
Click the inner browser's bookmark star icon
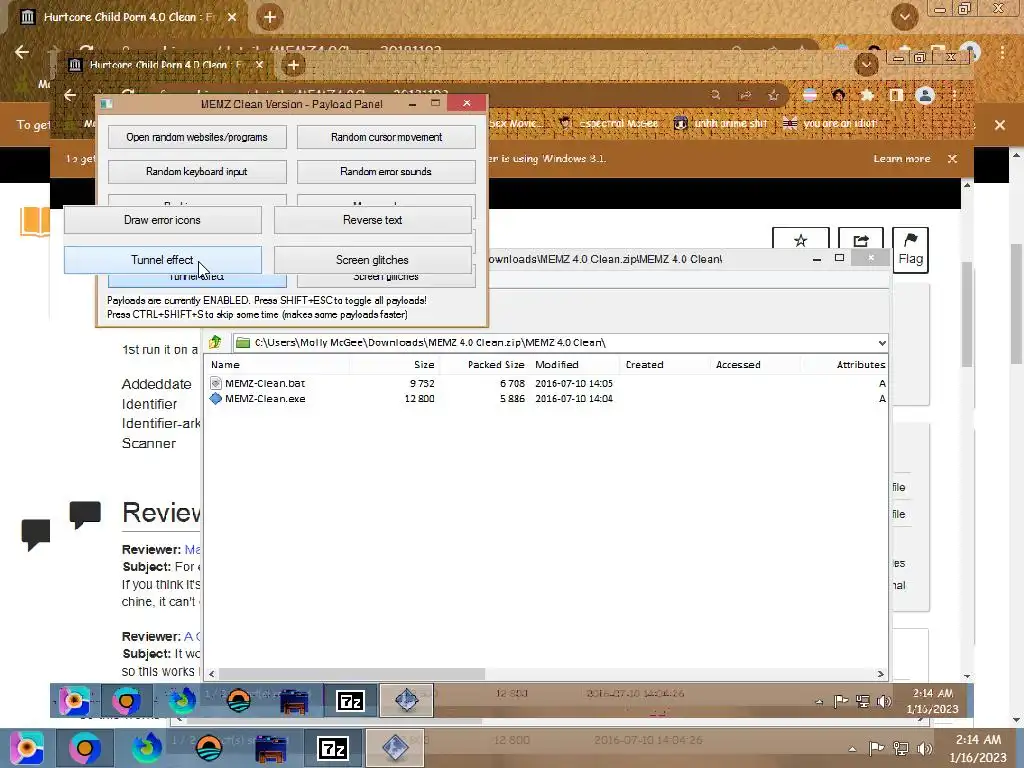click(x=773, y=95)
